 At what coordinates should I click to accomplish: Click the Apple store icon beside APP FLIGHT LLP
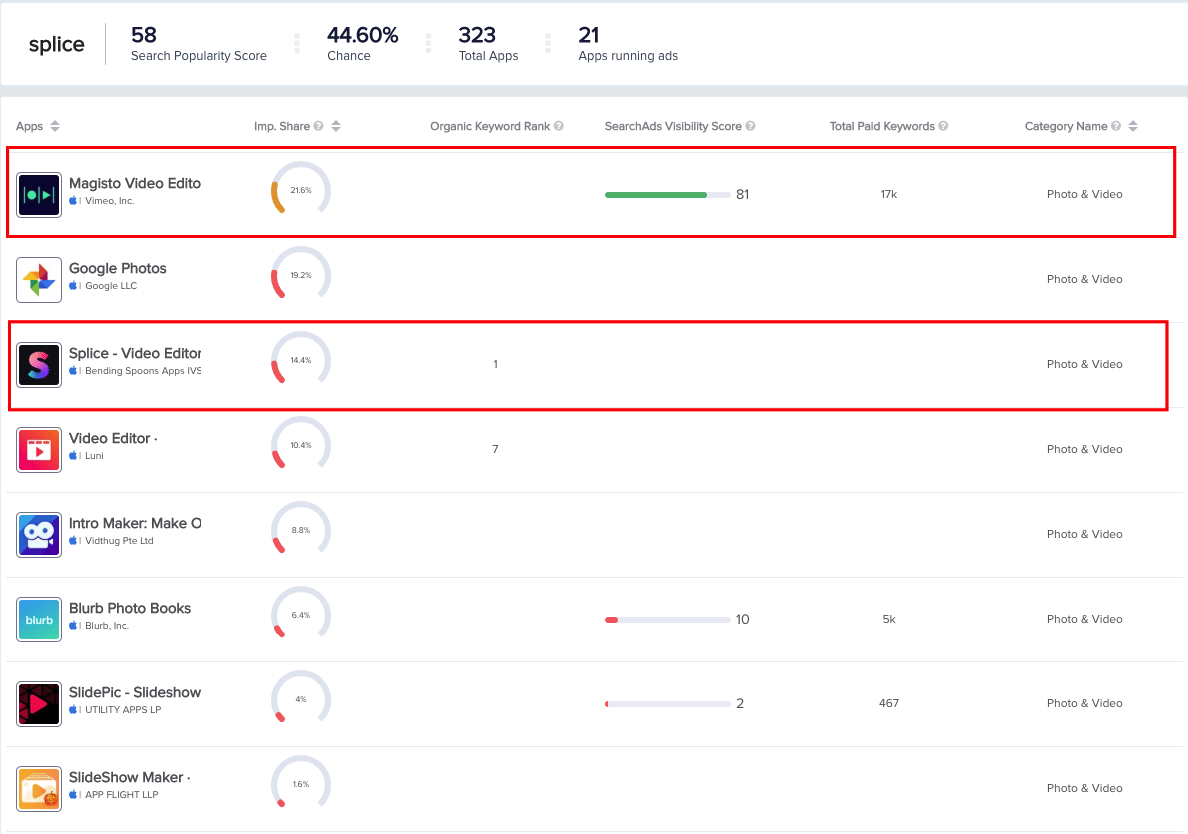coord(73,794)
